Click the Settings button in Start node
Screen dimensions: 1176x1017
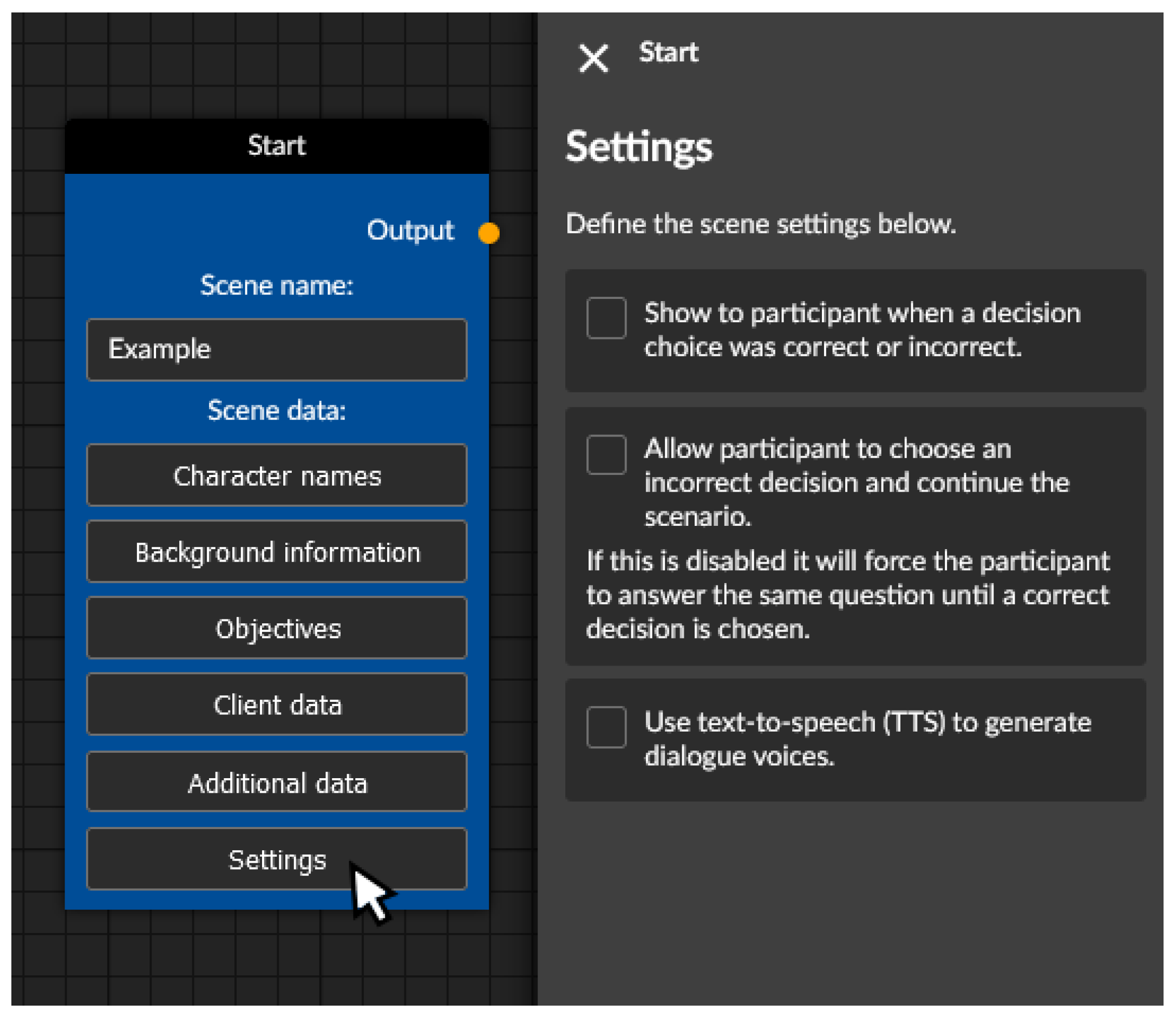pyautogui.click(x=277, y=859)
